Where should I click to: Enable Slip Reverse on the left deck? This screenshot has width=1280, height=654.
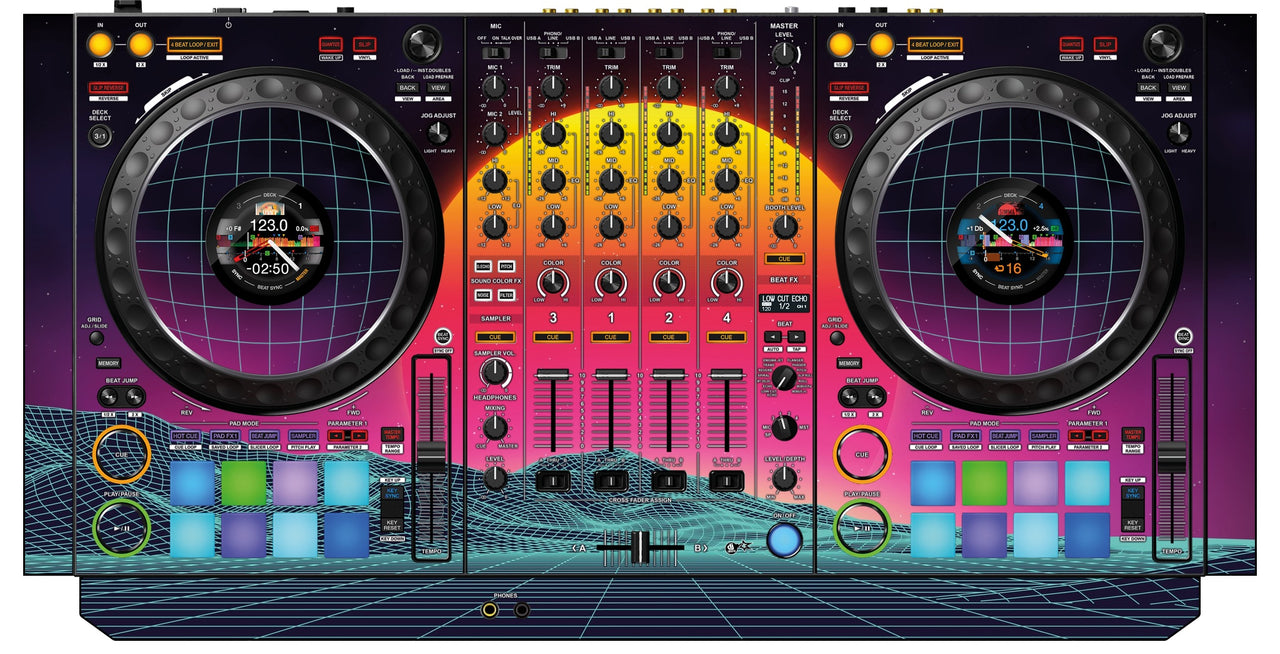[107, 88]
